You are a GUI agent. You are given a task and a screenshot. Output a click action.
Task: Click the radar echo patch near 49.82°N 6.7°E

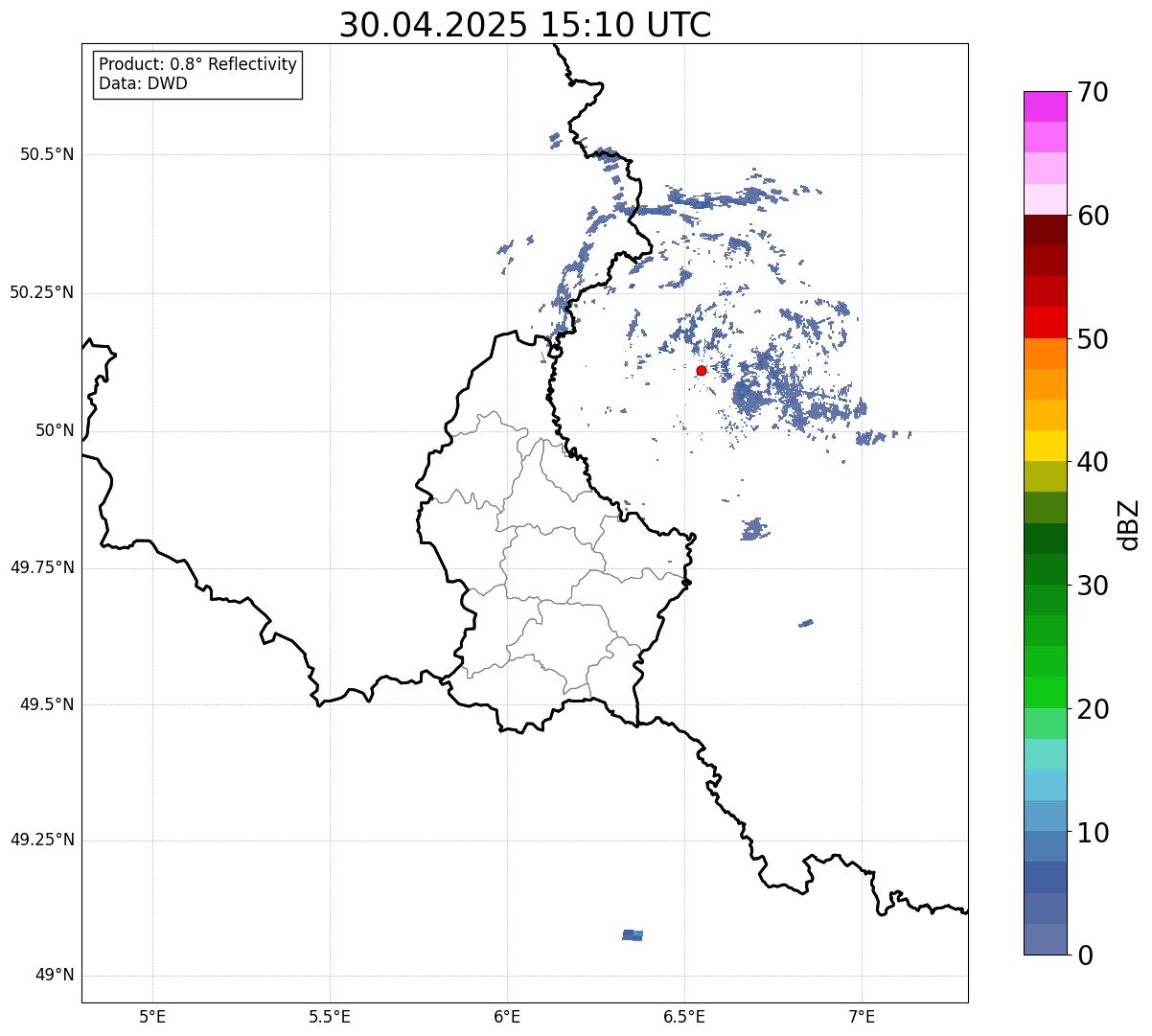pos(754,529)
